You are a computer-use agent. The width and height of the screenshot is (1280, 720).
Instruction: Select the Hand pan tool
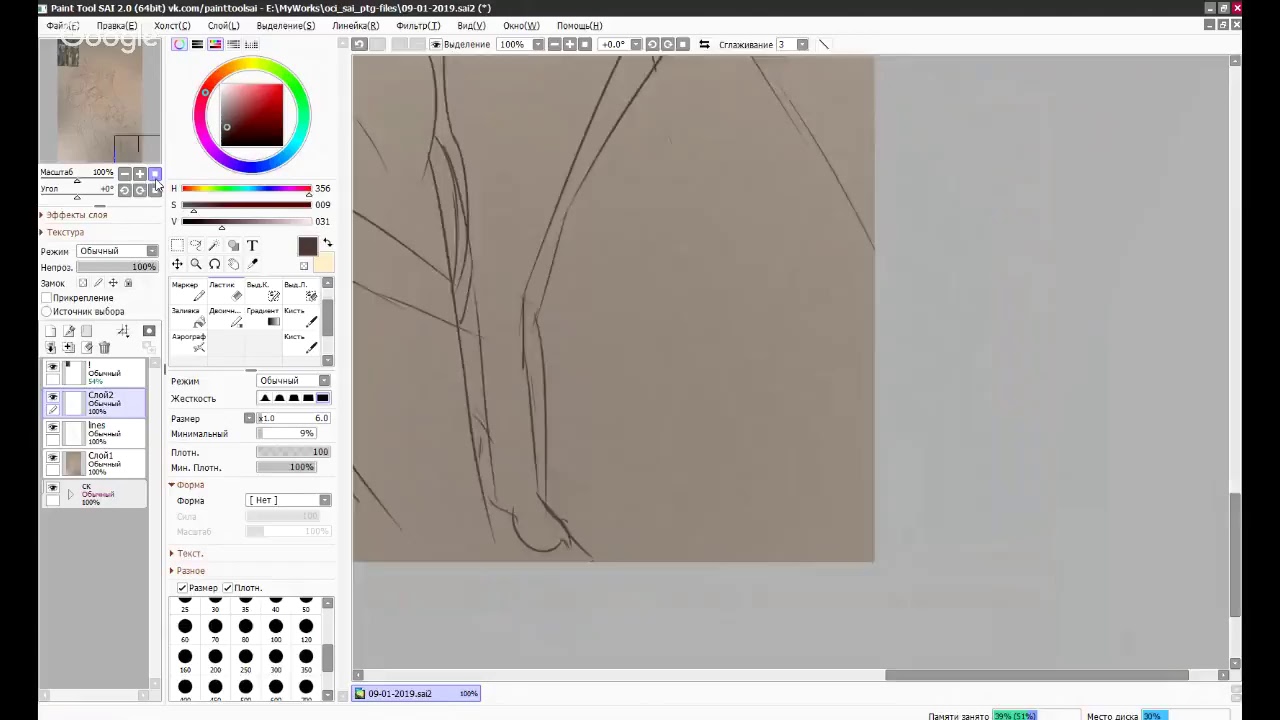click(x=233, y=264)
